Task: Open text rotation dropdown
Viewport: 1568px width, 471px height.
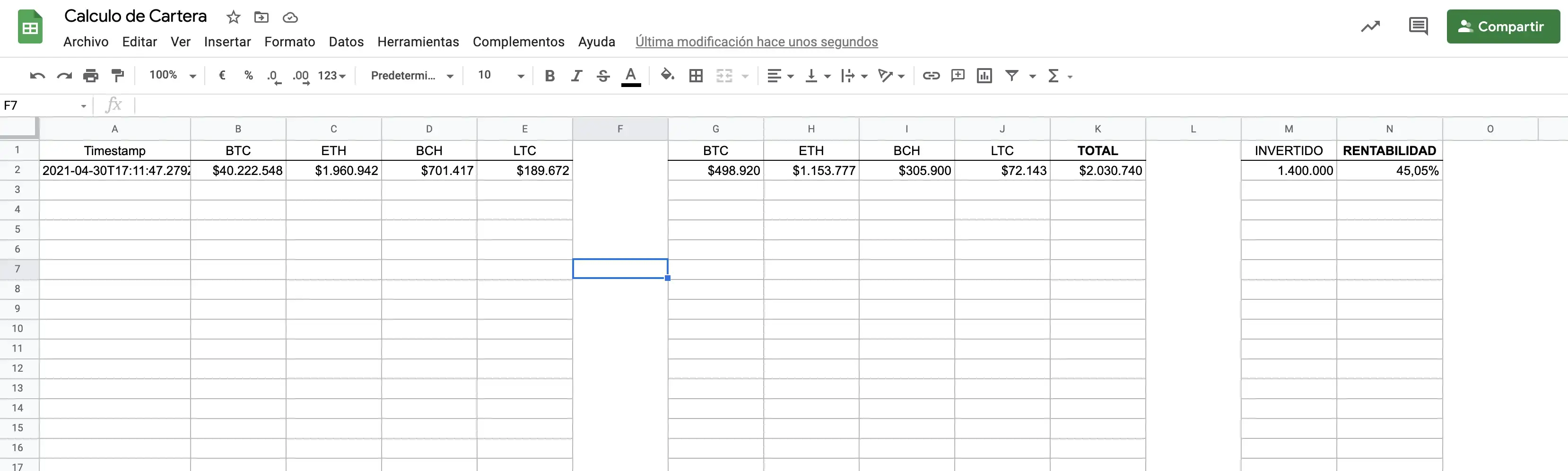Action: [x=892, y=76]
